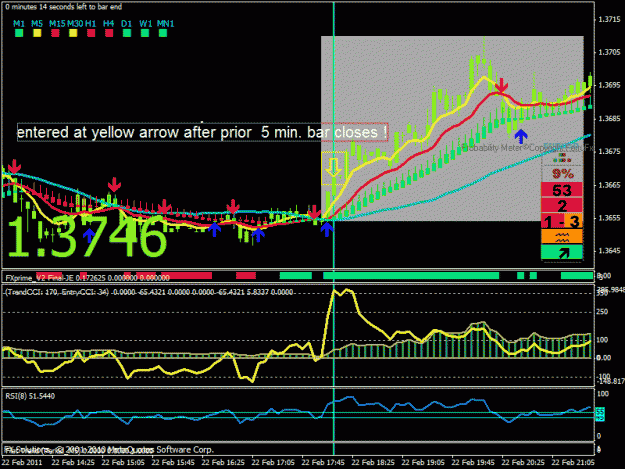The image size is (625, 469).
Task: Click the 22 Feb 16:25 time label
Action: (223, 462)
